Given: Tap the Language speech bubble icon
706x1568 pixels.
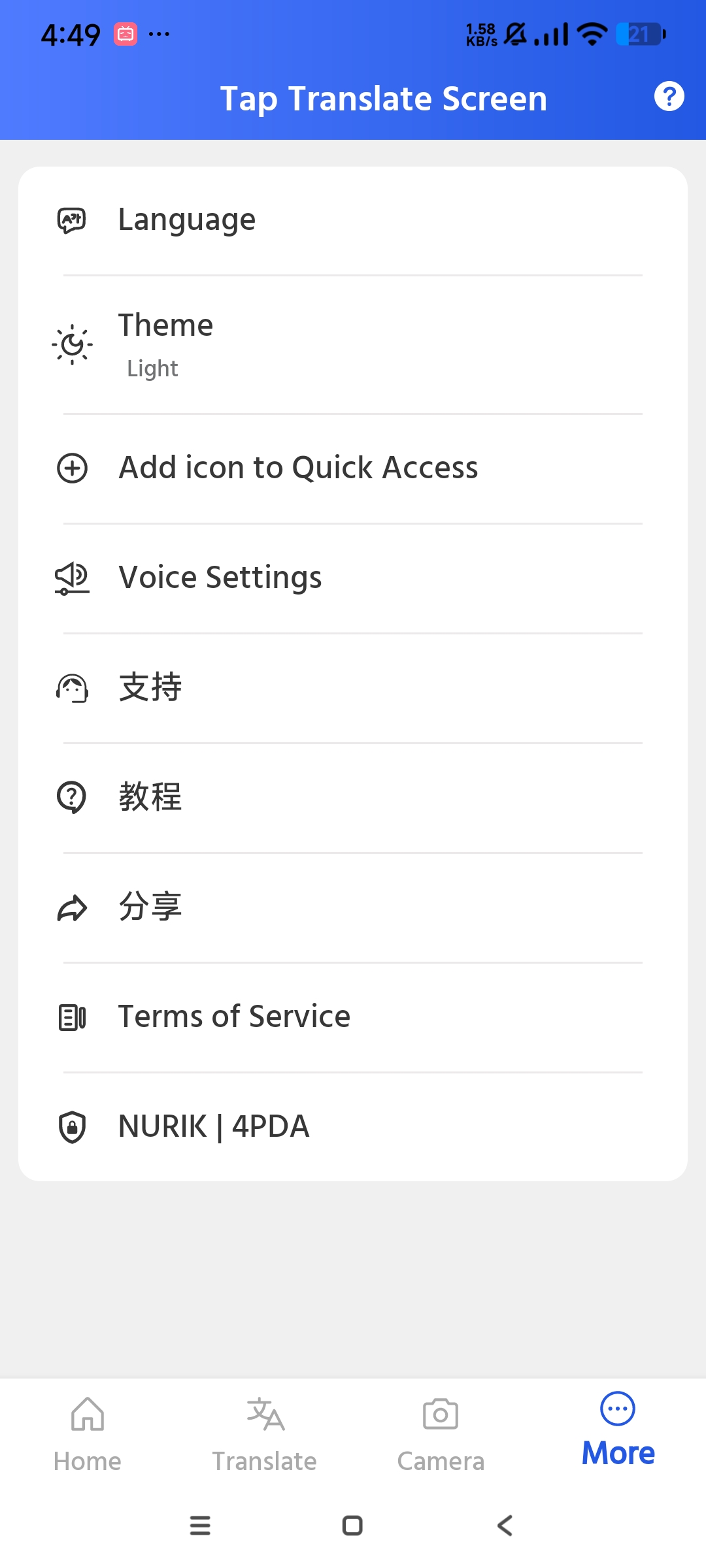Looking at the screenshot, I should pos(72,220).
